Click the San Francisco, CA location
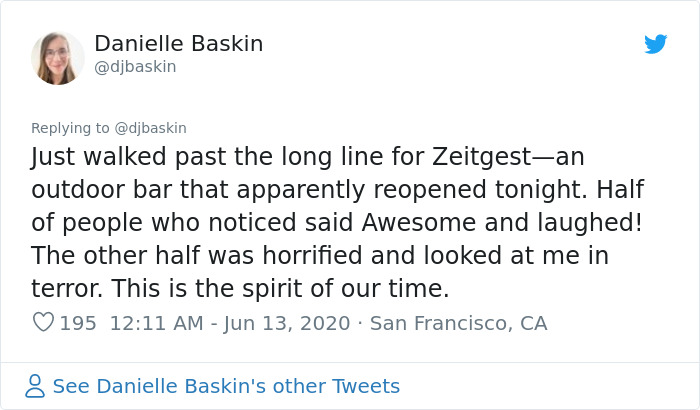Screen dimensions: 700x410 (458, 323)
